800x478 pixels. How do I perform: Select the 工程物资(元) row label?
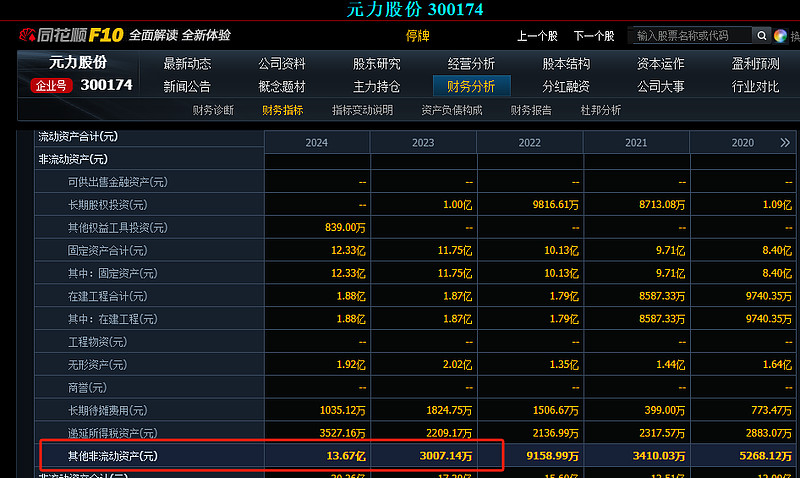click(x=97, y=342)
